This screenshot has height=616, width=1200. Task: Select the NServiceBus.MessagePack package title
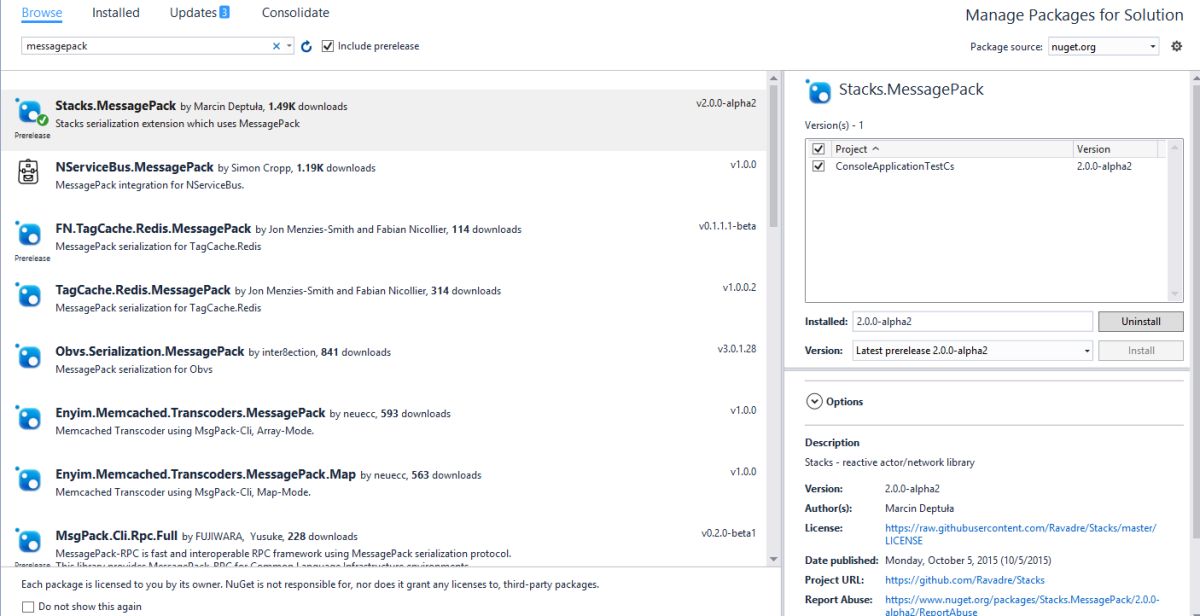coord(135,167)
